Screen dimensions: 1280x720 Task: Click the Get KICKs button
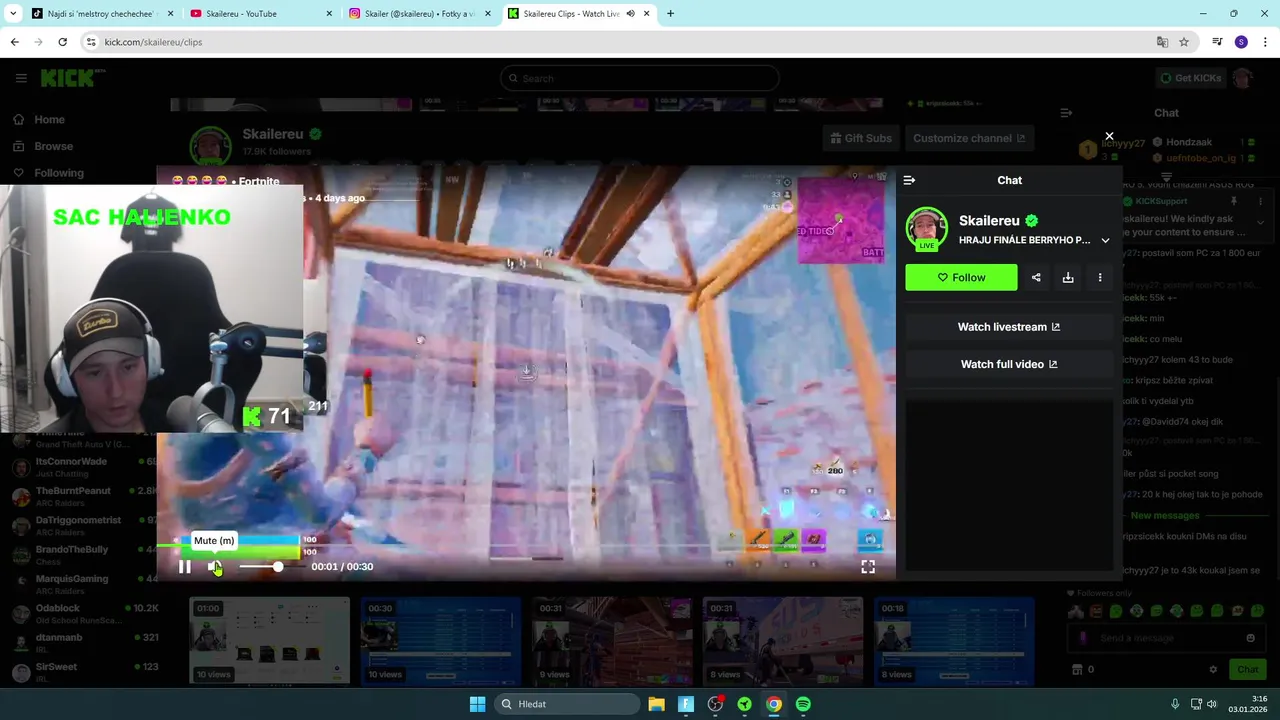[1190, 78]
